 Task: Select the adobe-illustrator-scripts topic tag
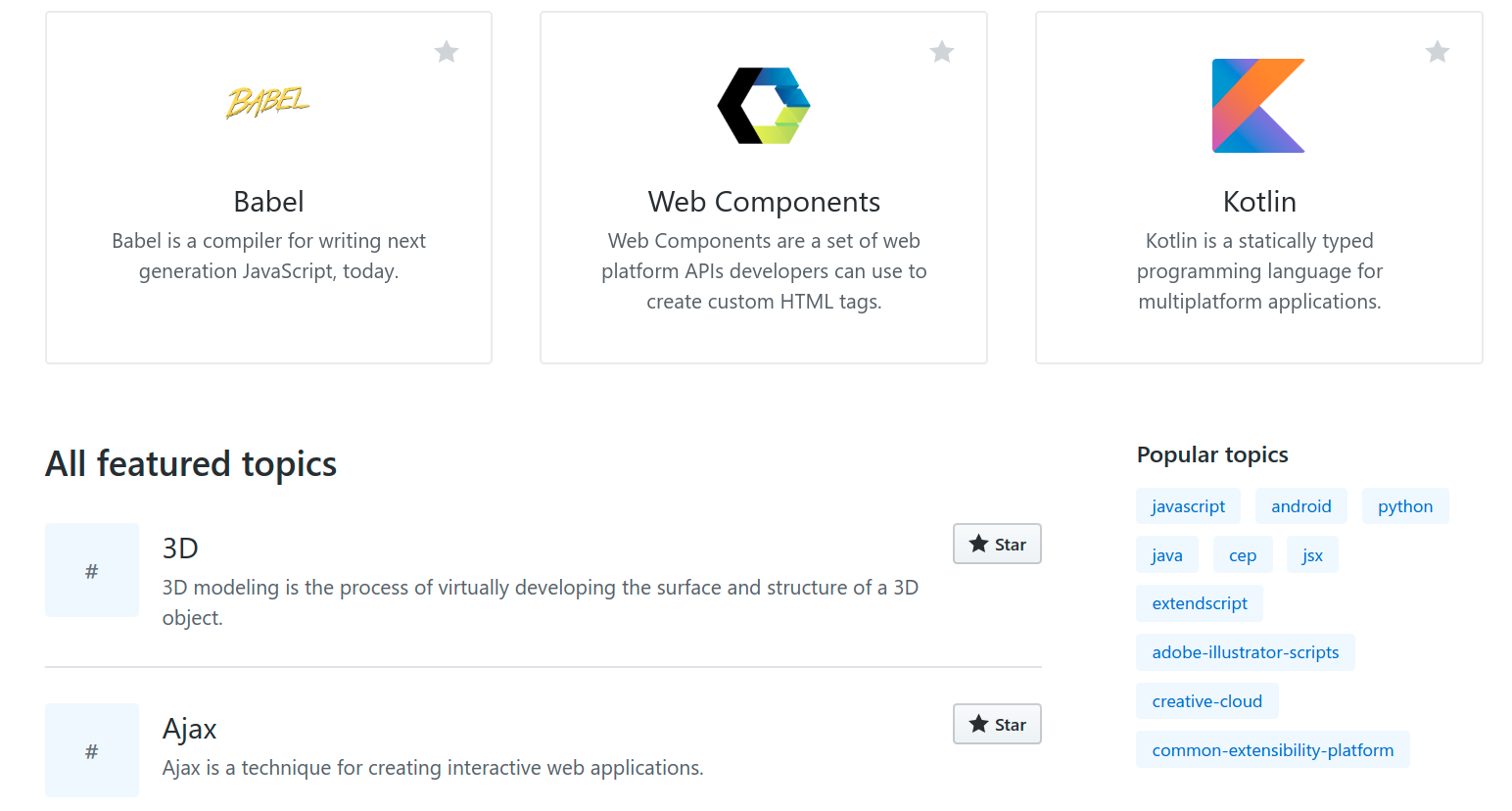(x=1246, y=652)
